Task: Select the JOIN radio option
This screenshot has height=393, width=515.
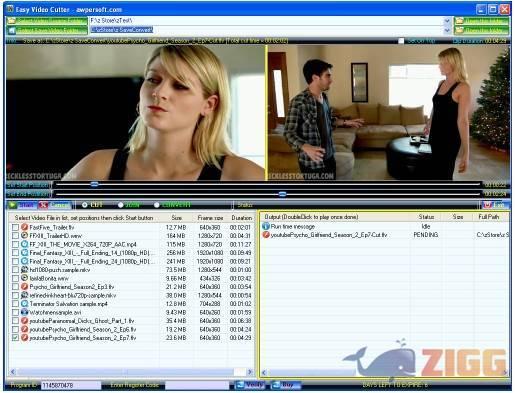Action: click(x=120, y=205)
